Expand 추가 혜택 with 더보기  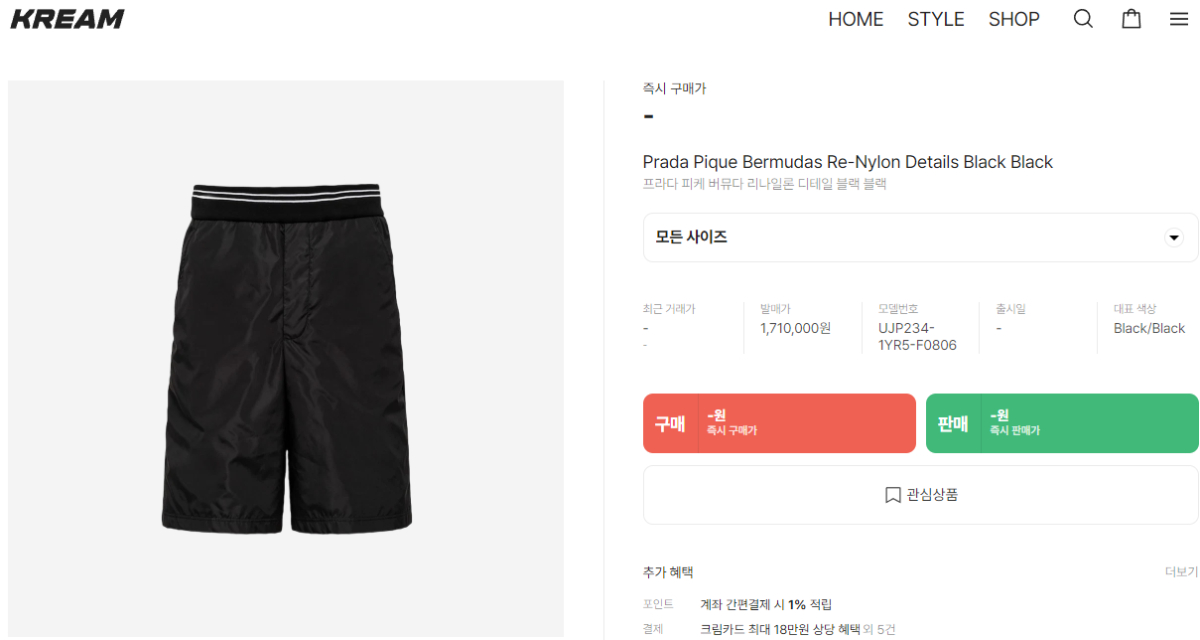[x=1181, y=572]
